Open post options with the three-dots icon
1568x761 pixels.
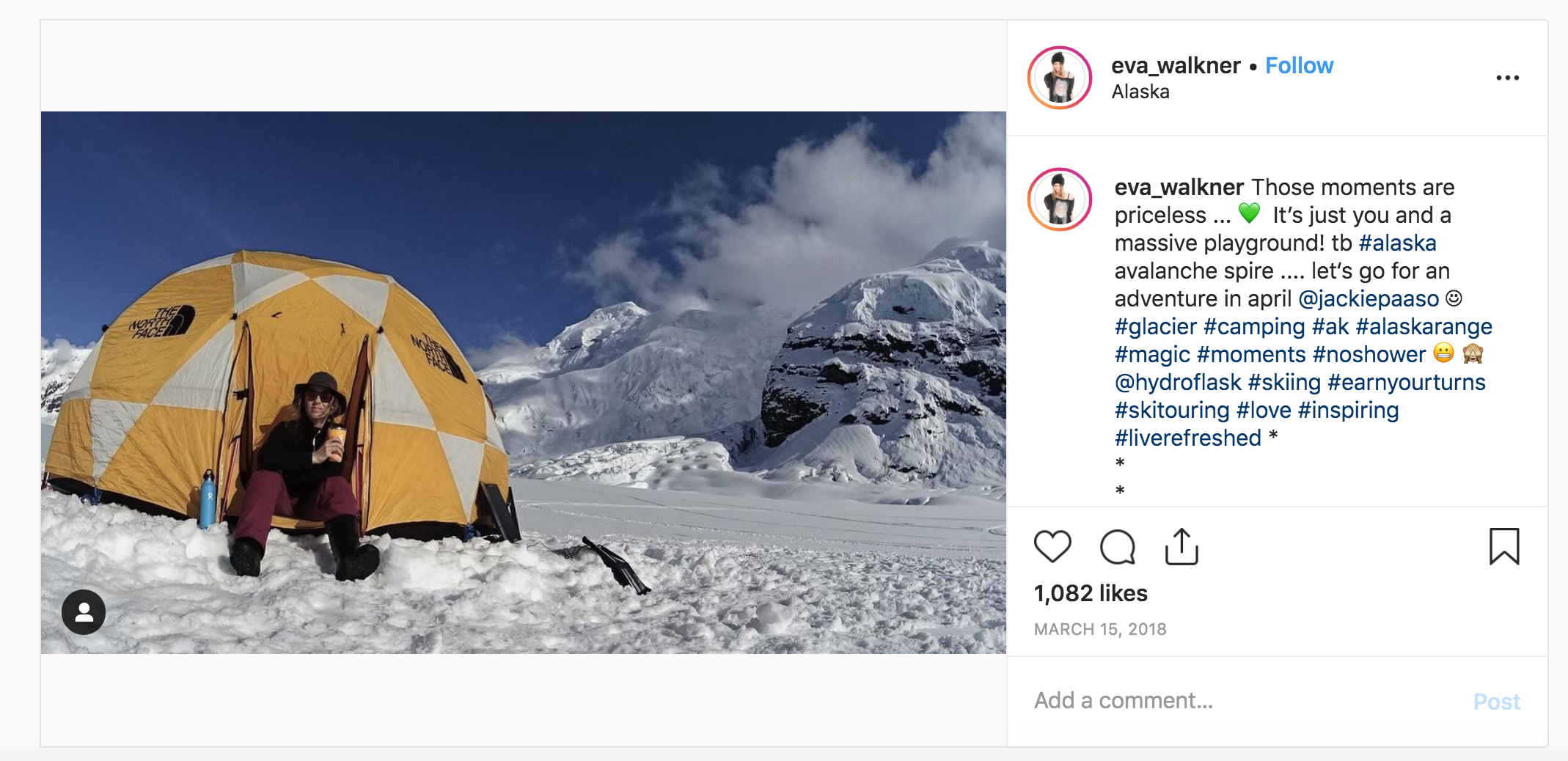[x=1508, y=77]
